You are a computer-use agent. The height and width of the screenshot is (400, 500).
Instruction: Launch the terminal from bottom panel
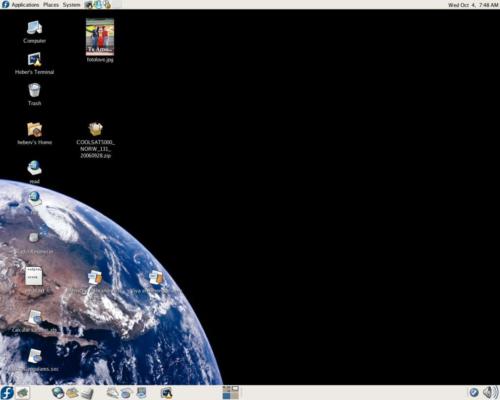coord(166,393)
